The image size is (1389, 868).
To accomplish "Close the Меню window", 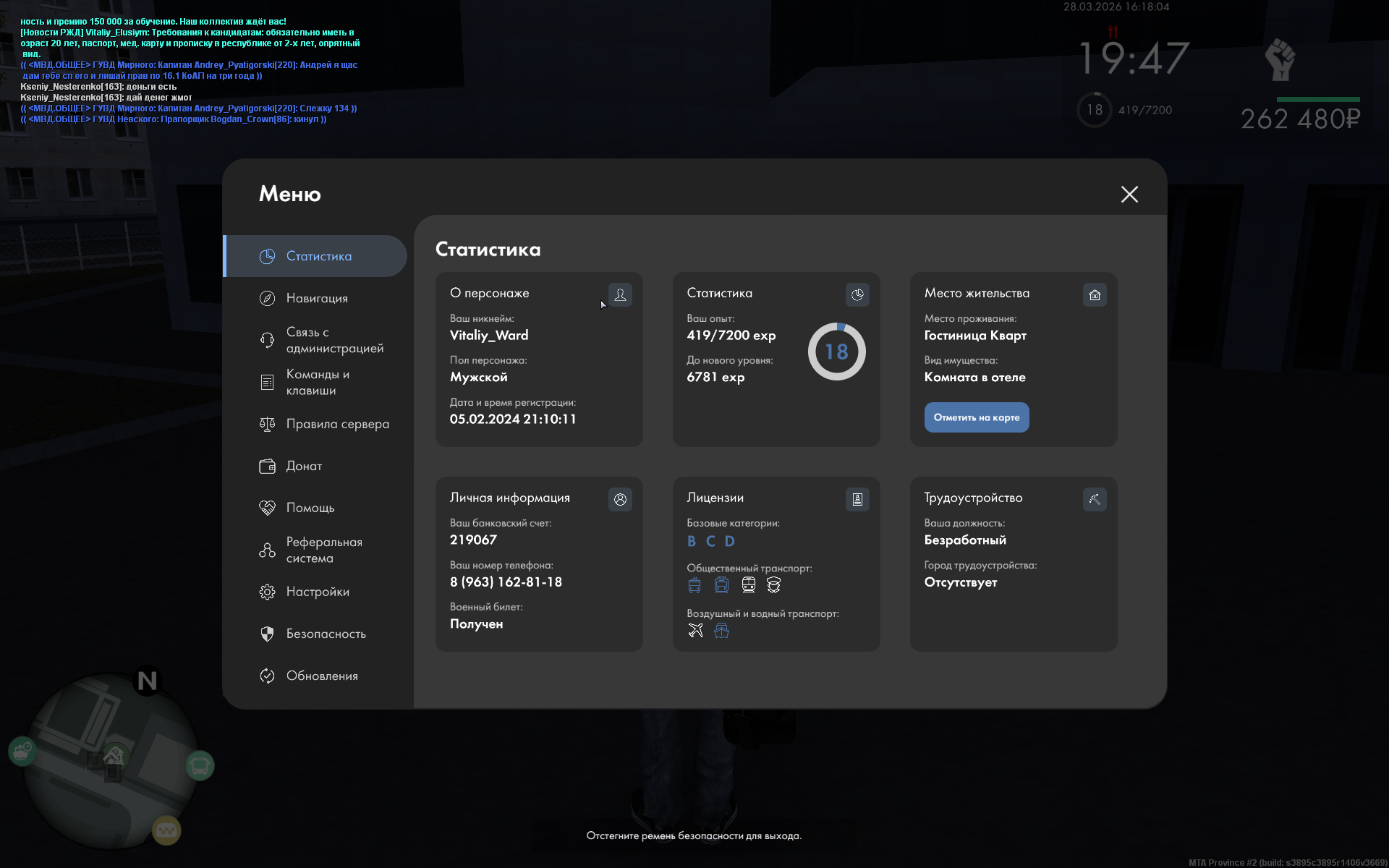I will click(1129, 194).
